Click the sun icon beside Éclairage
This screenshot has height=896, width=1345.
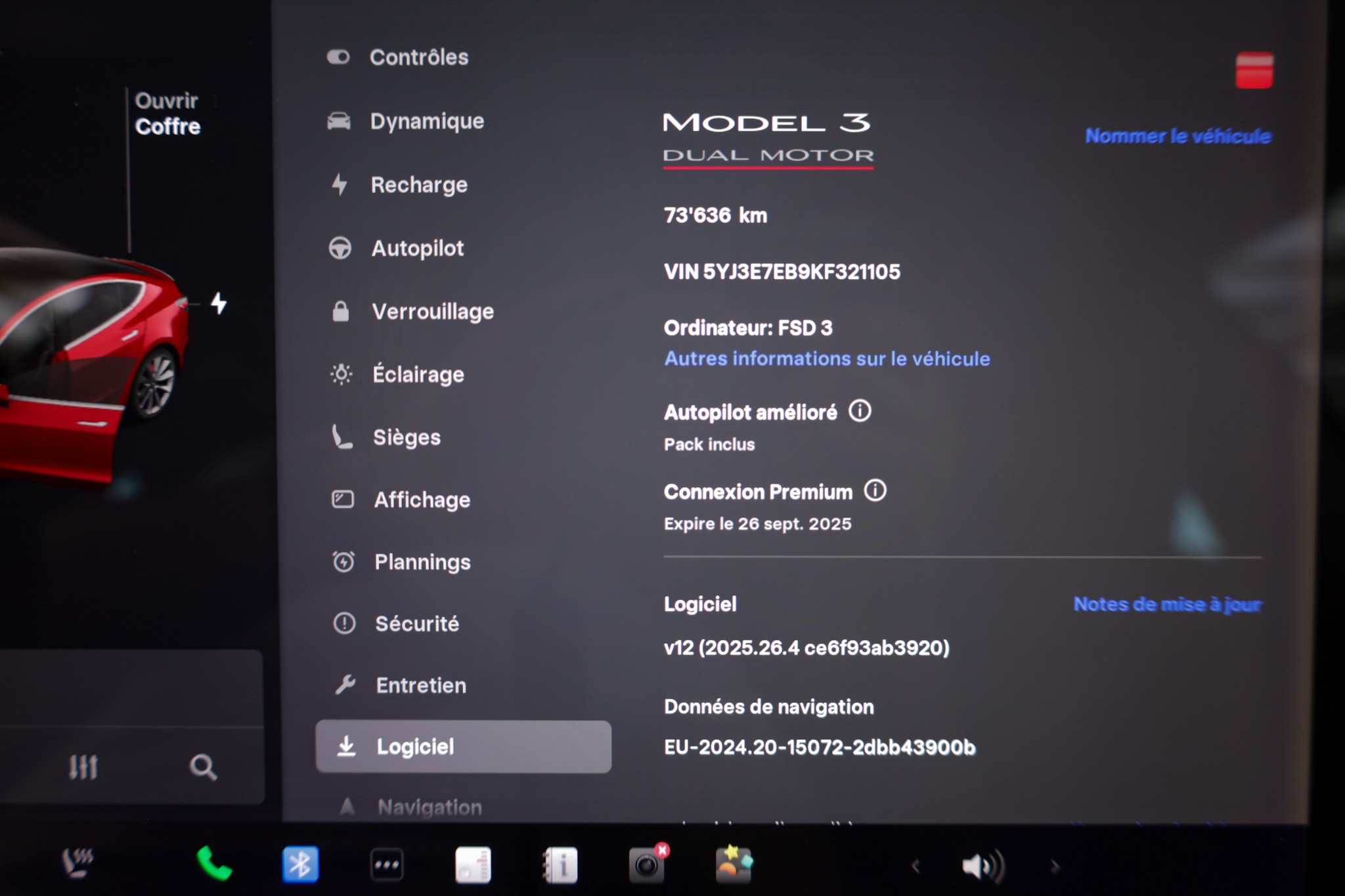[x=342, y=374]
